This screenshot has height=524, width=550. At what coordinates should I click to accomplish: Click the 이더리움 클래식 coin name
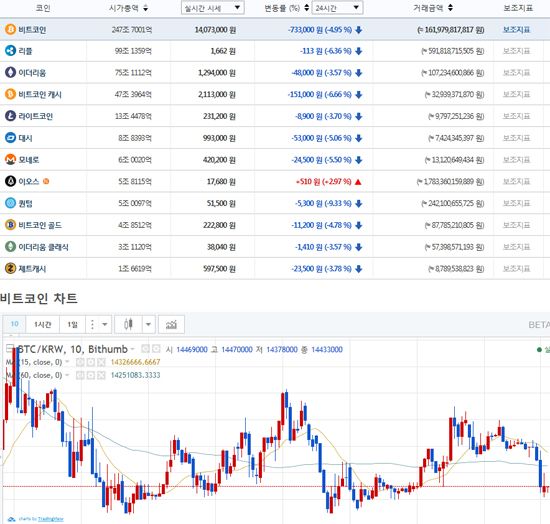click(x=43, y=247)
